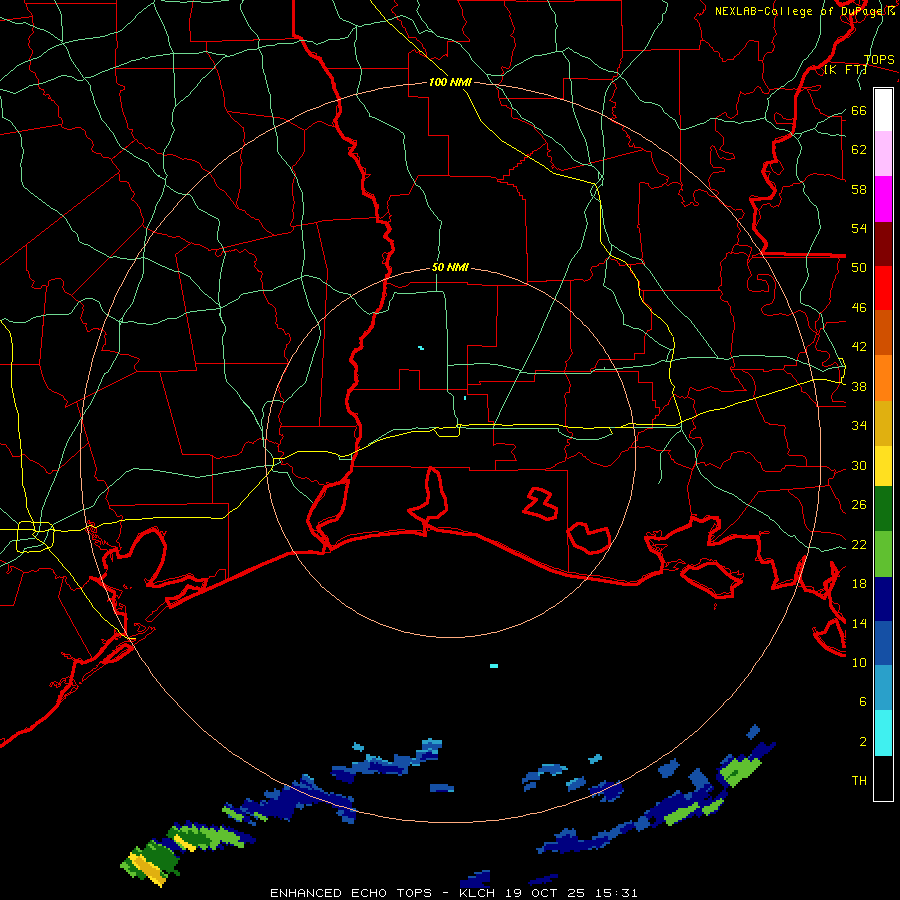This screenshot has height=900, width=900.
Task: Select the '46' legend value
Action: 859,307
